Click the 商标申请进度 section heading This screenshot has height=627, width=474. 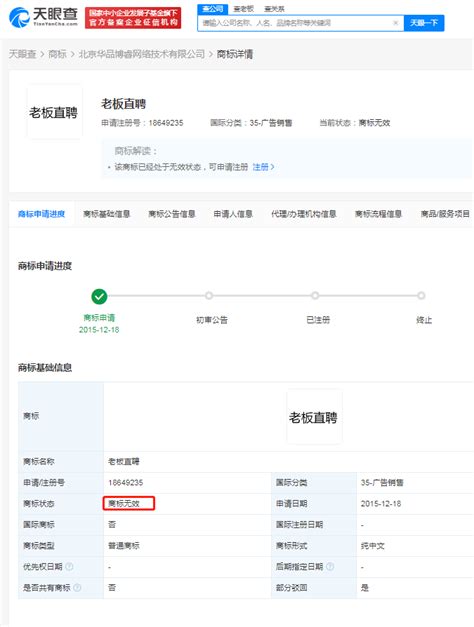coord(45,266)
